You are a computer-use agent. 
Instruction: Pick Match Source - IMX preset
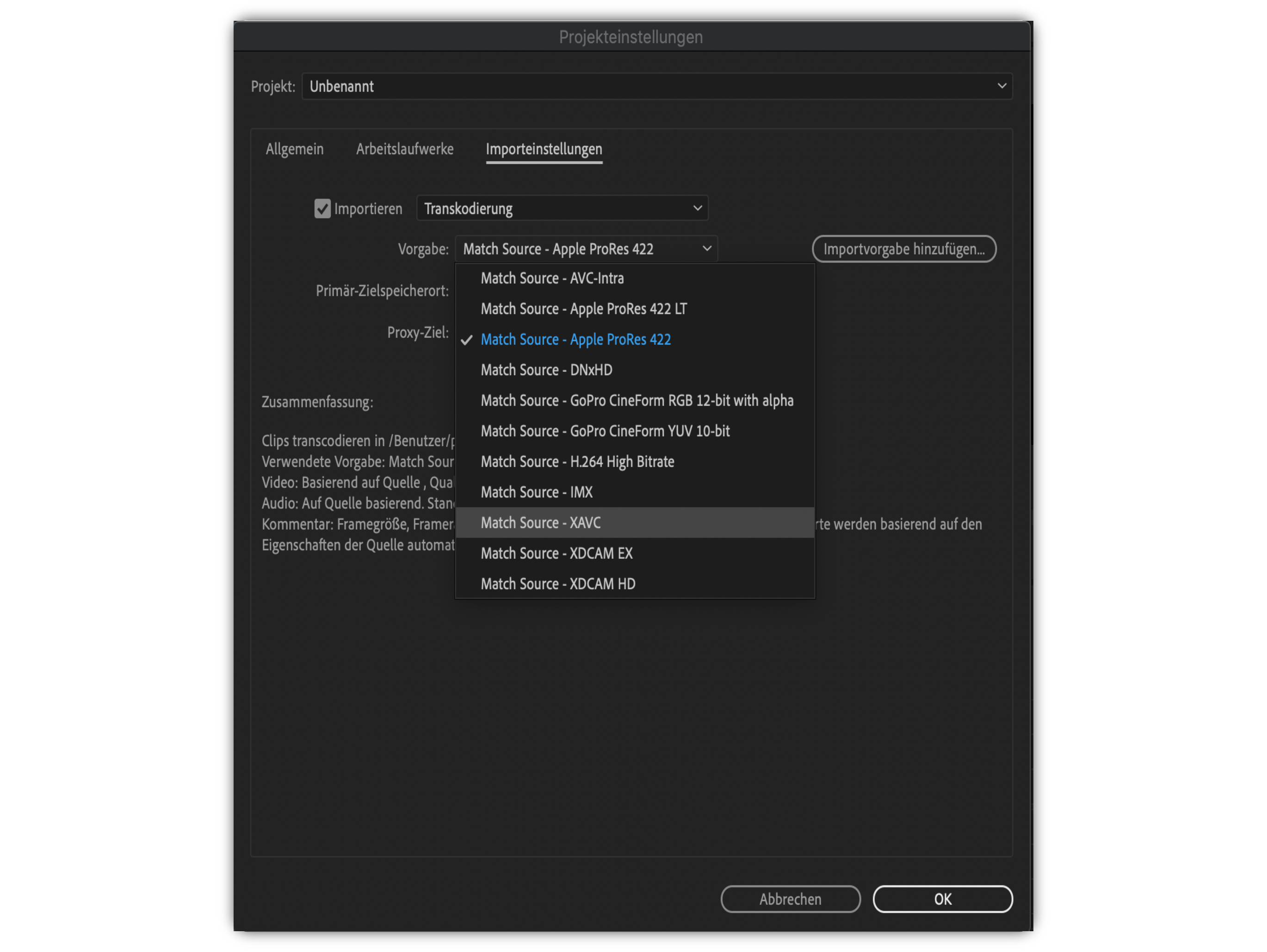click(x=536, y=492)
